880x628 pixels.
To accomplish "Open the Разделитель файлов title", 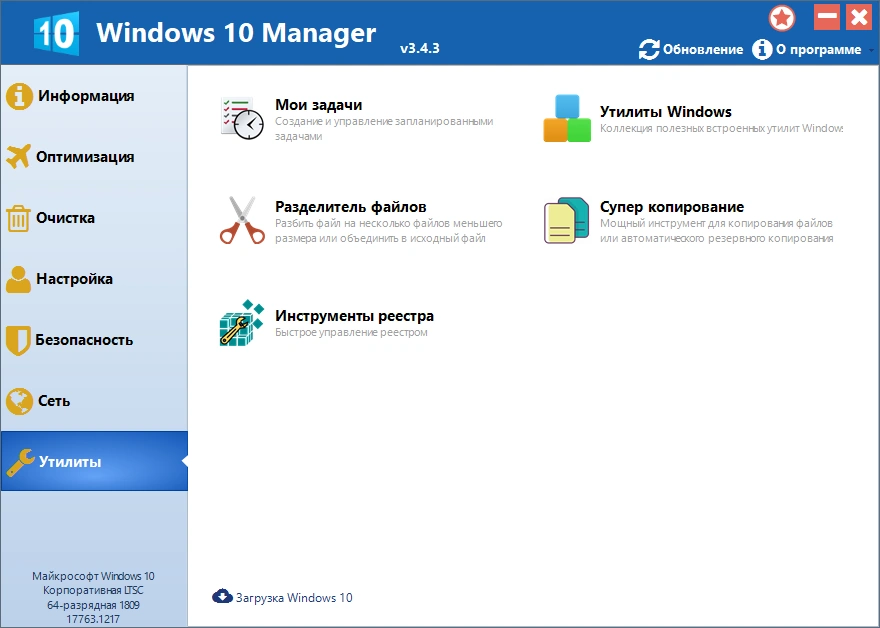I will point(351,207).
